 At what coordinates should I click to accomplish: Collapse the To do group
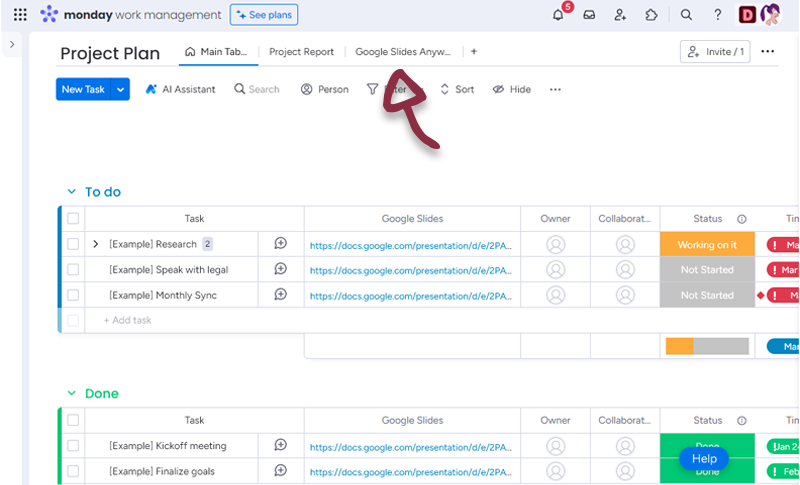(71, 192)
